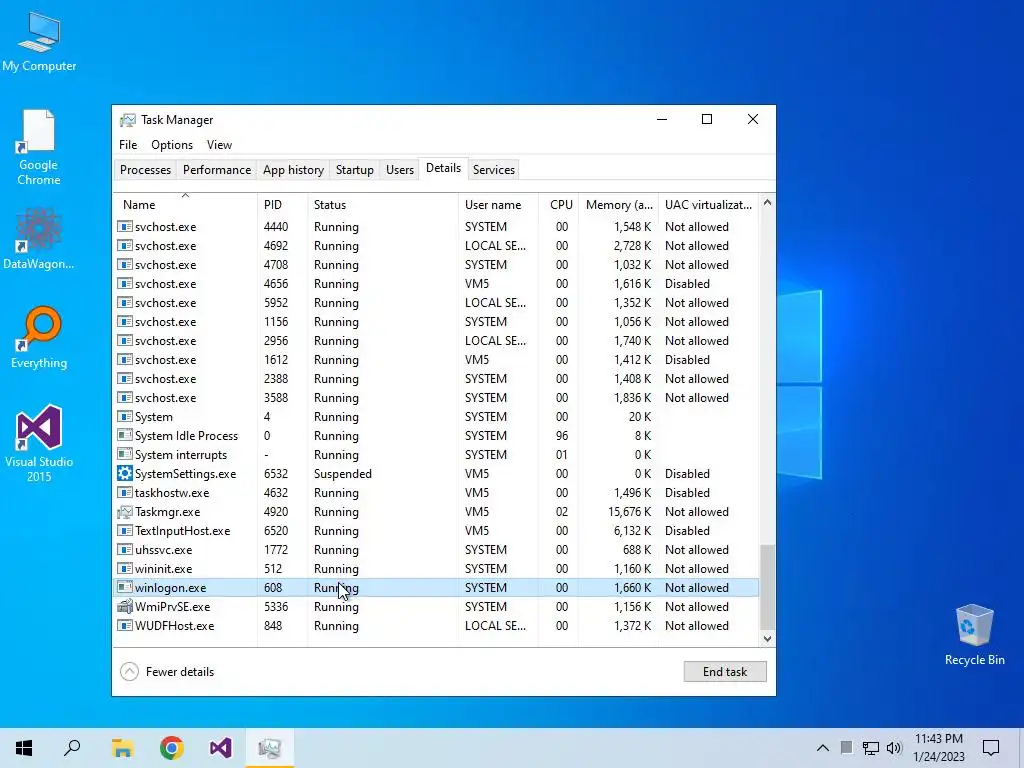The image size is (1024, 768).
Task: Click the Windows Start button
Action: (x=24, y=748)
